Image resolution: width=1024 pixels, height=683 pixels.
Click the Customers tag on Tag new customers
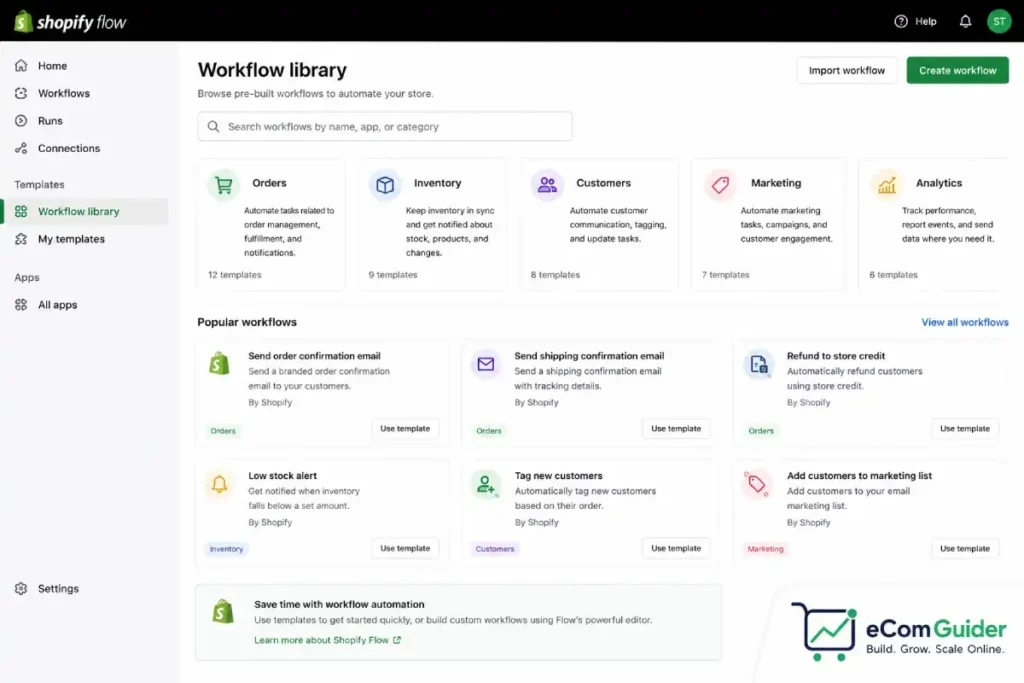point(495,548)
